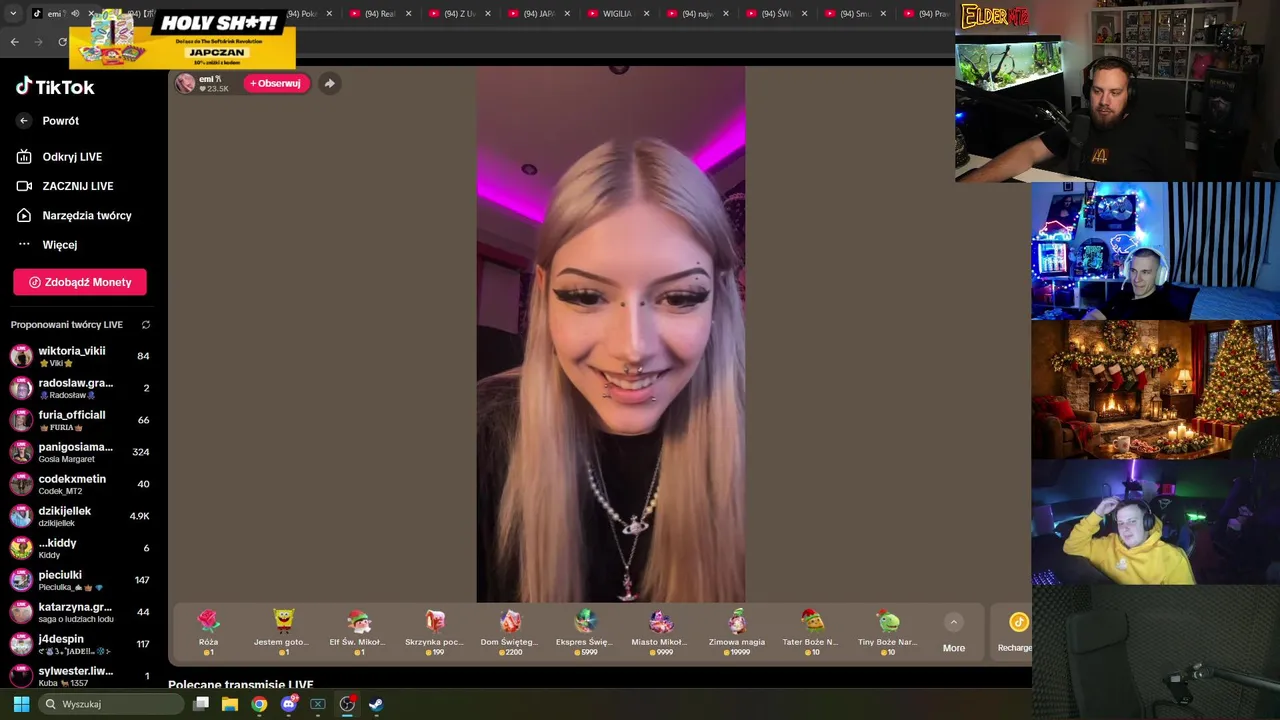This screenshot has height=720, width=1280.
Task: Follow streamer with Obserwuj button
Action: click(275, 83)
